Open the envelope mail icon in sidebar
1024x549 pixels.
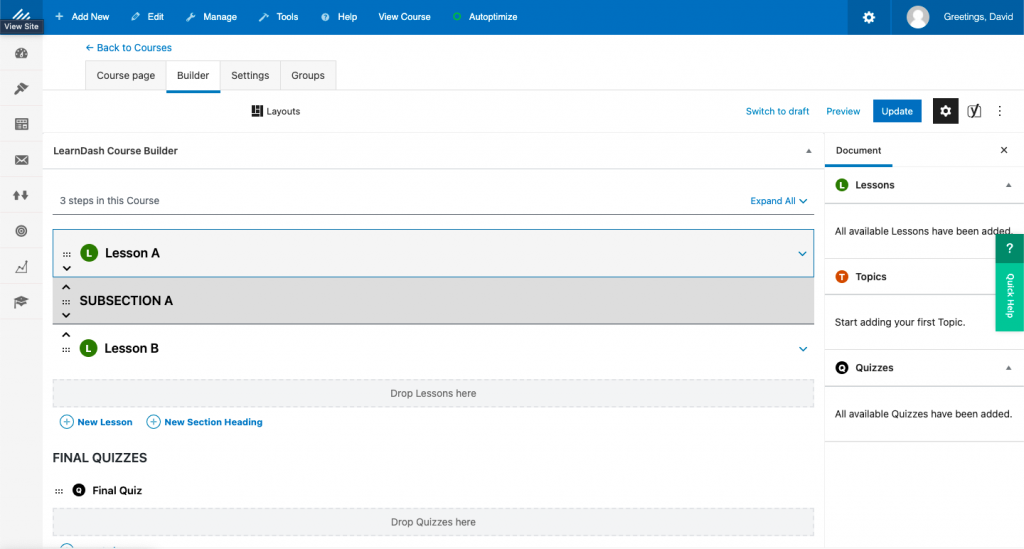click(x=21, y=160)
